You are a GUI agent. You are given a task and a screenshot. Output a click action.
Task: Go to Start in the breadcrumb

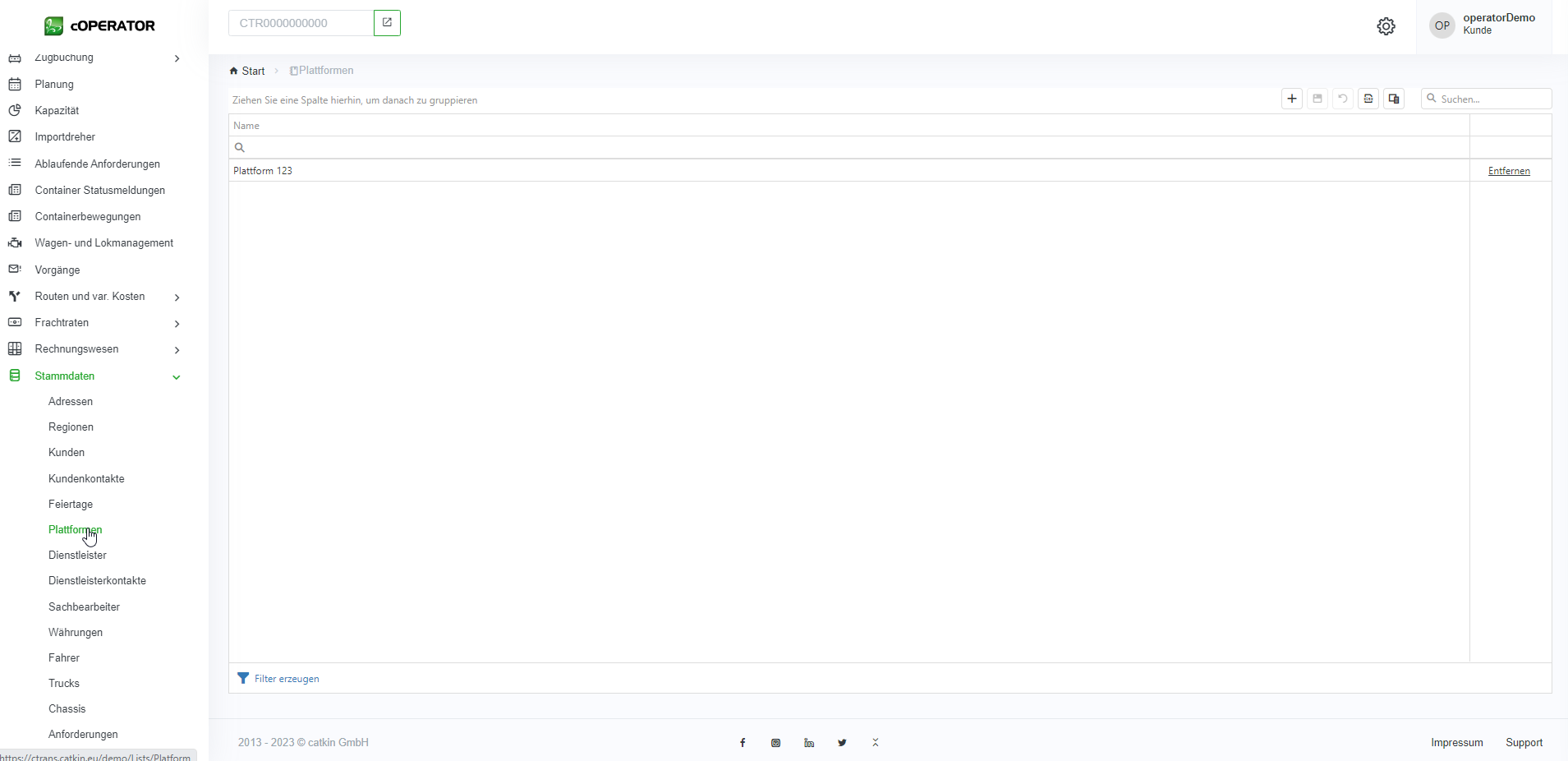pos(253,71)
